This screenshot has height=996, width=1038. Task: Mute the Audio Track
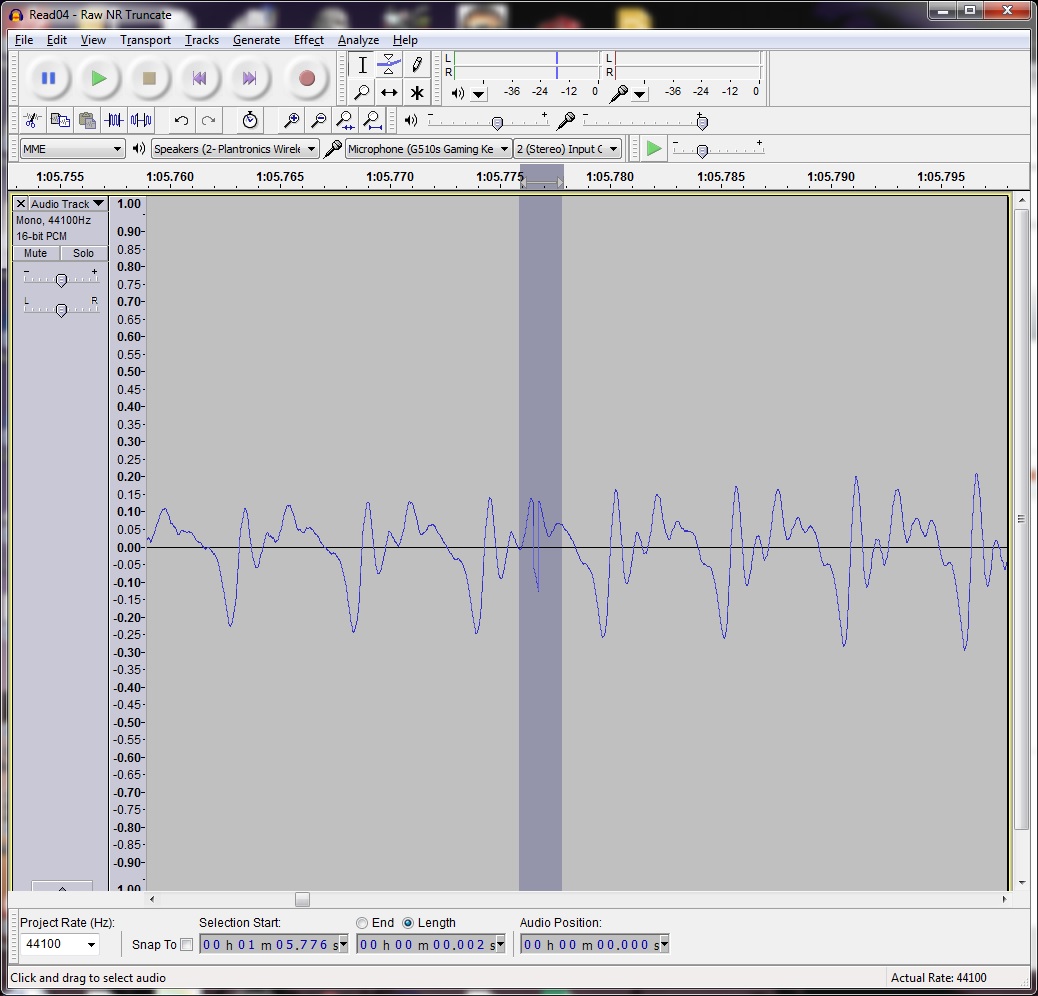point(36,253)
